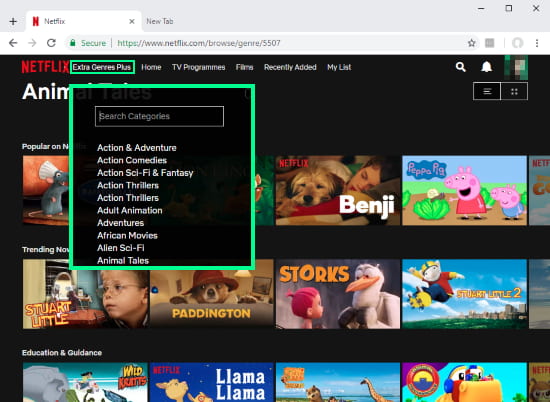
Task: Open the Peppa Pig thumbnail
Action: [464, 190]
